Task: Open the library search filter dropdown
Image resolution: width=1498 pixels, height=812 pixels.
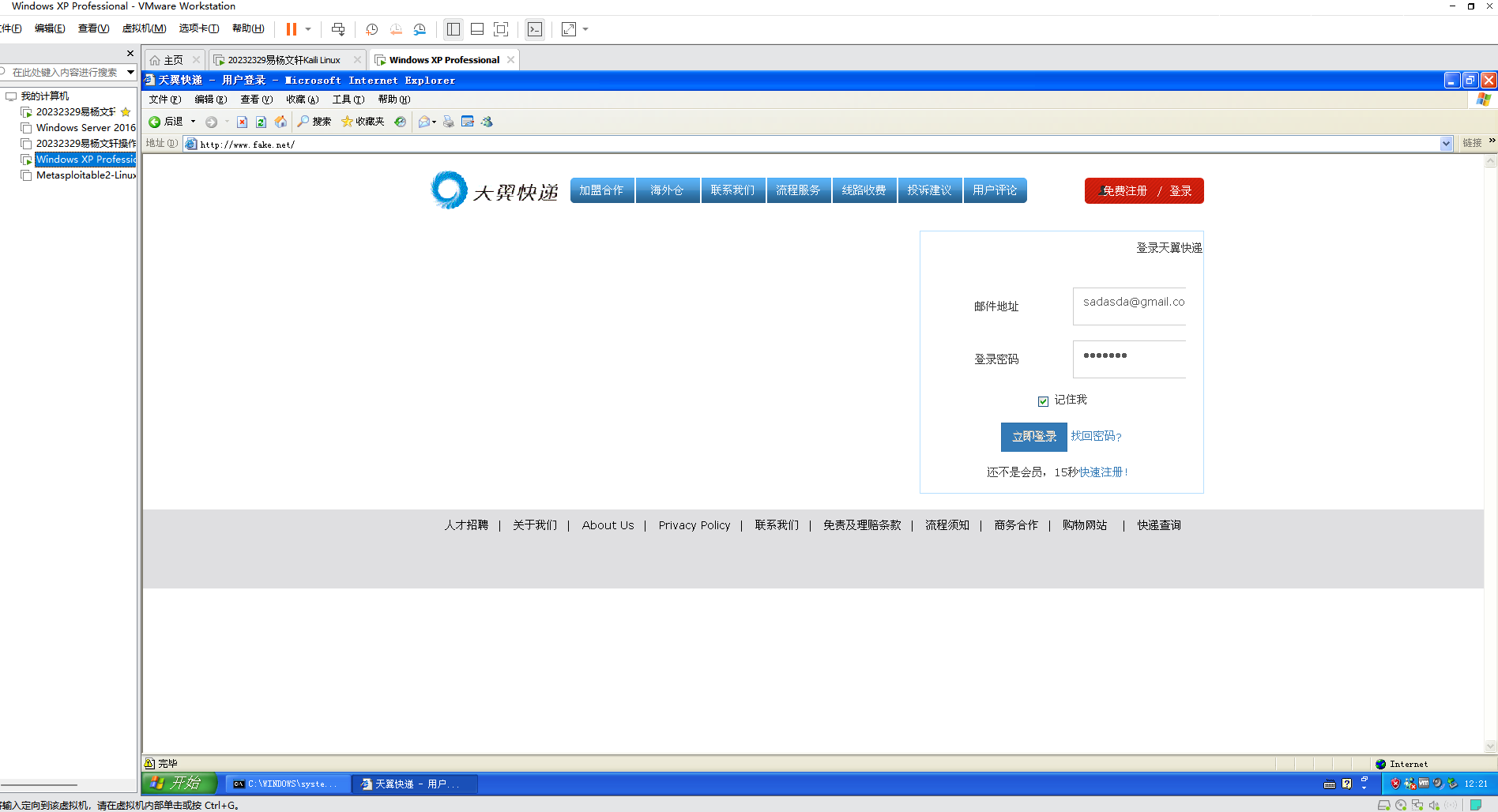Action: coord(130,72)
